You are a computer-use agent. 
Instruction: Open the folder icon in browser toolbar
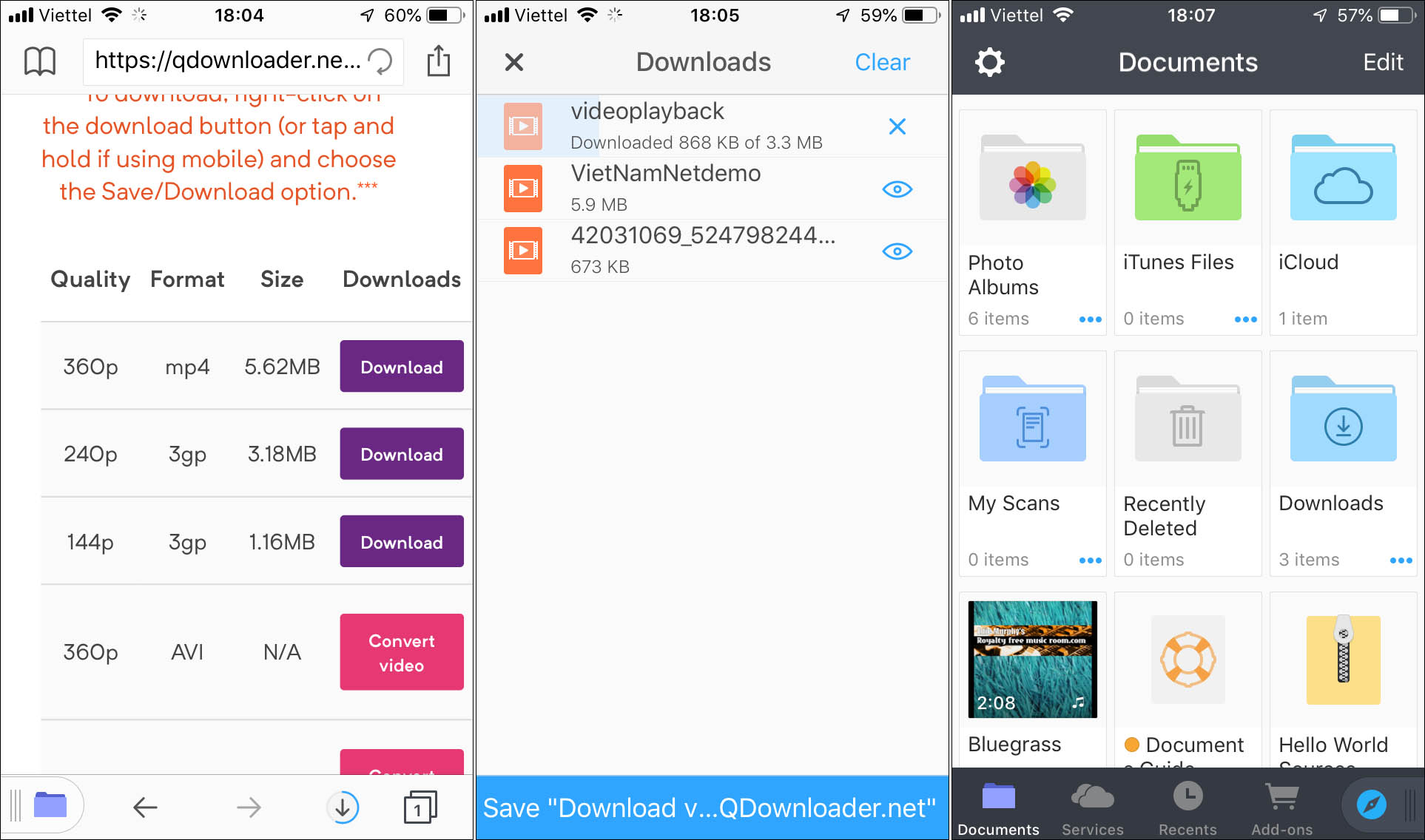(50, 805)
